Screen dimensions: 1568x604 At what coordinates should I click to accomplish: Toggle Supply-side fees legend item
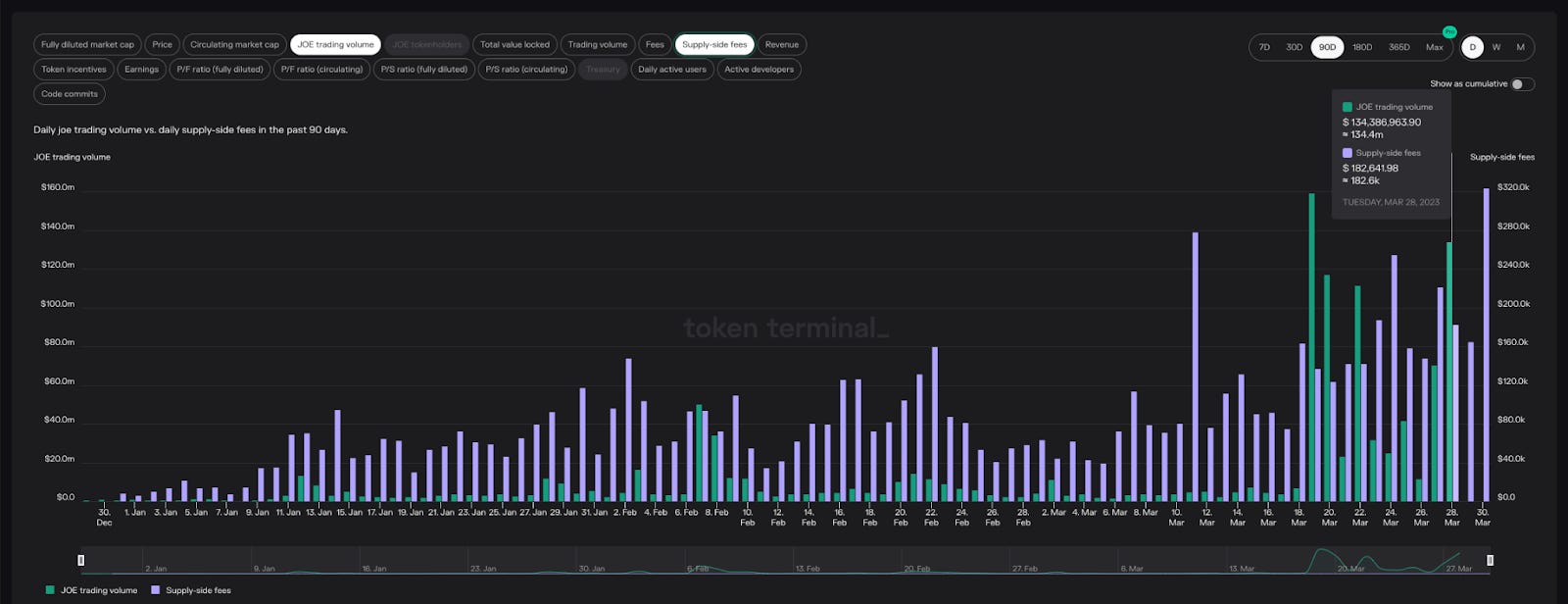pyautogui.click(x=191, y=590)
